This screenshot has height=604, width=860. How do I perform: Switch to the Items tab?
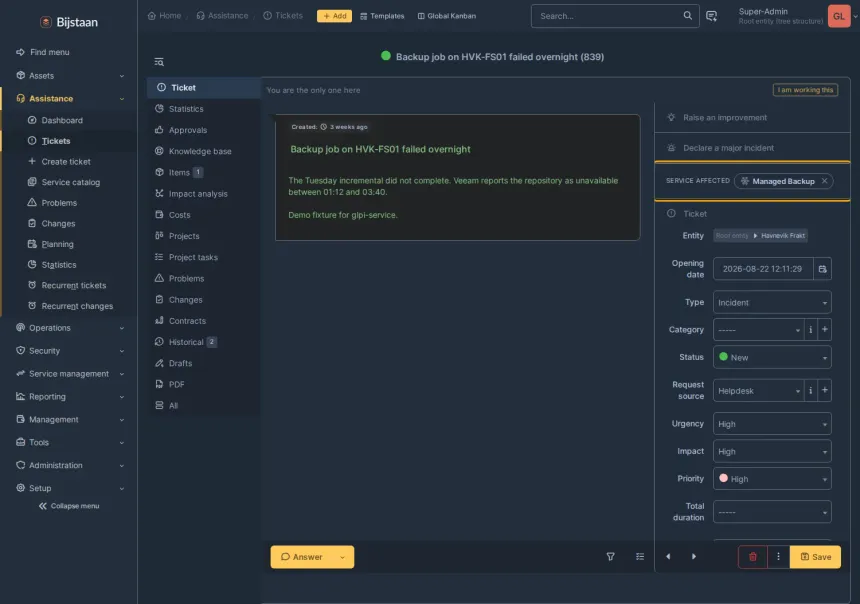[203, 172]
